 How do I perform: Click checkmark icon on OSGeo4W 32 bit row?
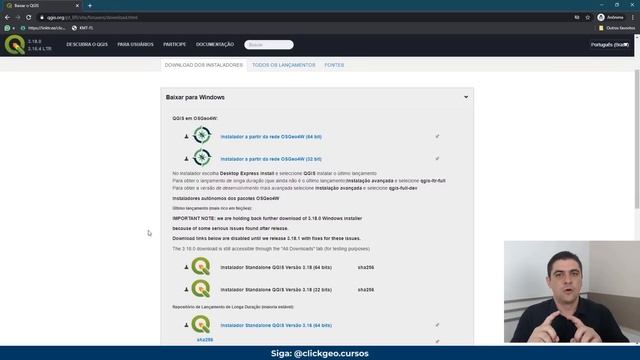pyautogui.click(x=437, y=158)
